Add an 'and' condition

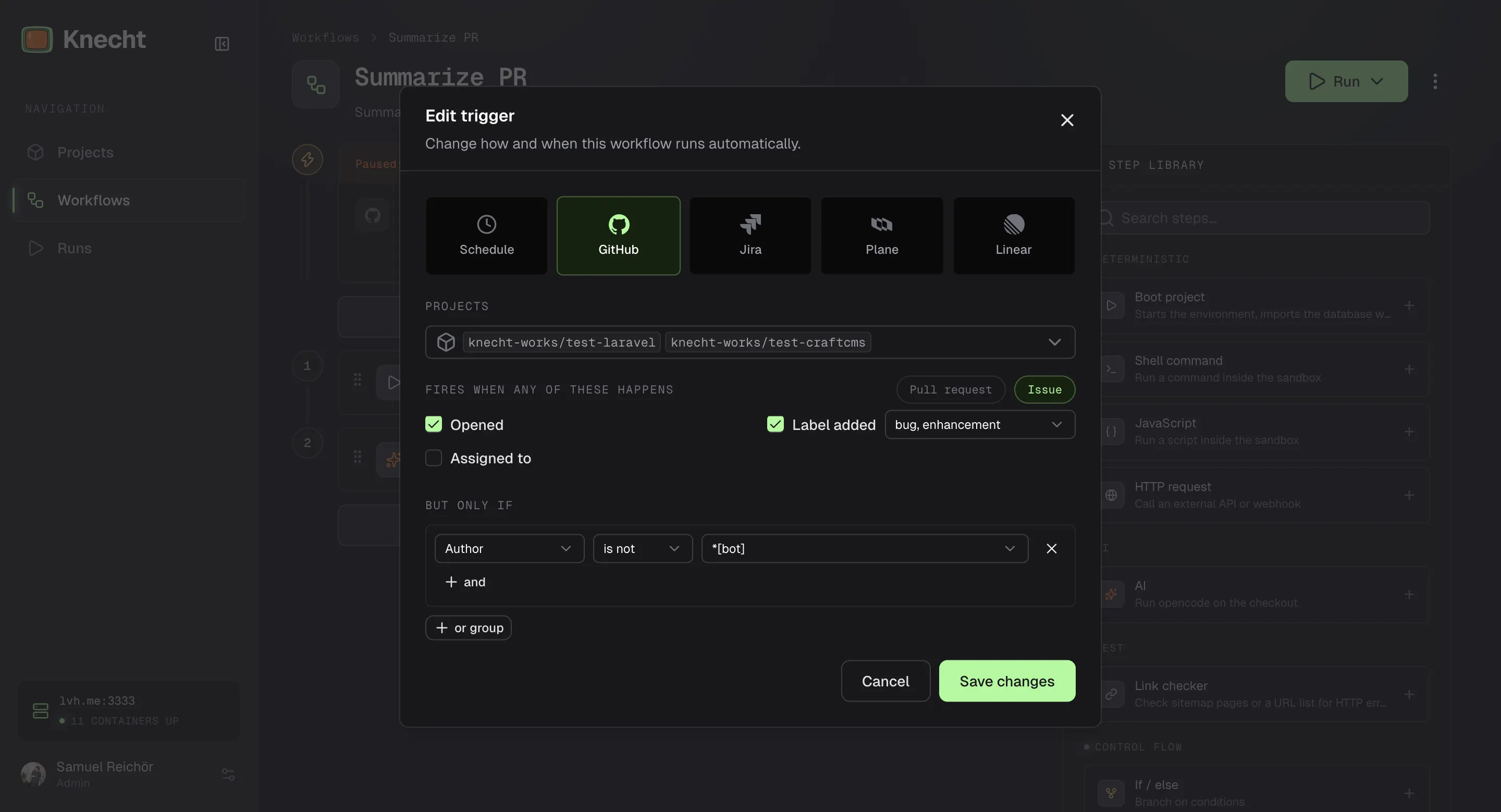coord(465,582)
